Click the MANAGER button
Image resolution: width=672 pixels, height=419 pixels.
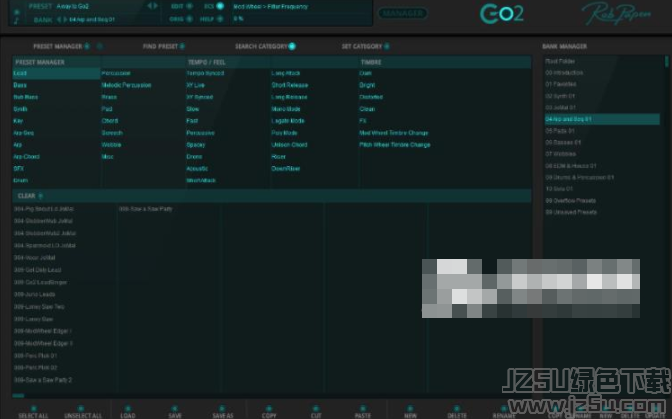pyautogui.click(x=402, y=13)
